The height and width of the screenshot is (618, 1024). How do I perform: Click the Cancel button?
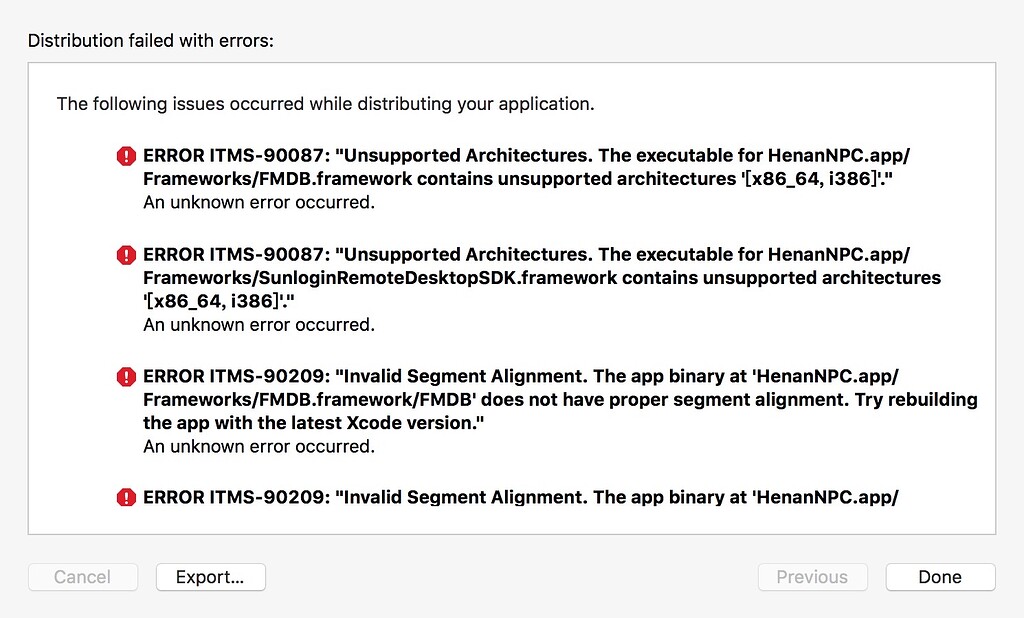pyautogui.click(x=82, y=577)
